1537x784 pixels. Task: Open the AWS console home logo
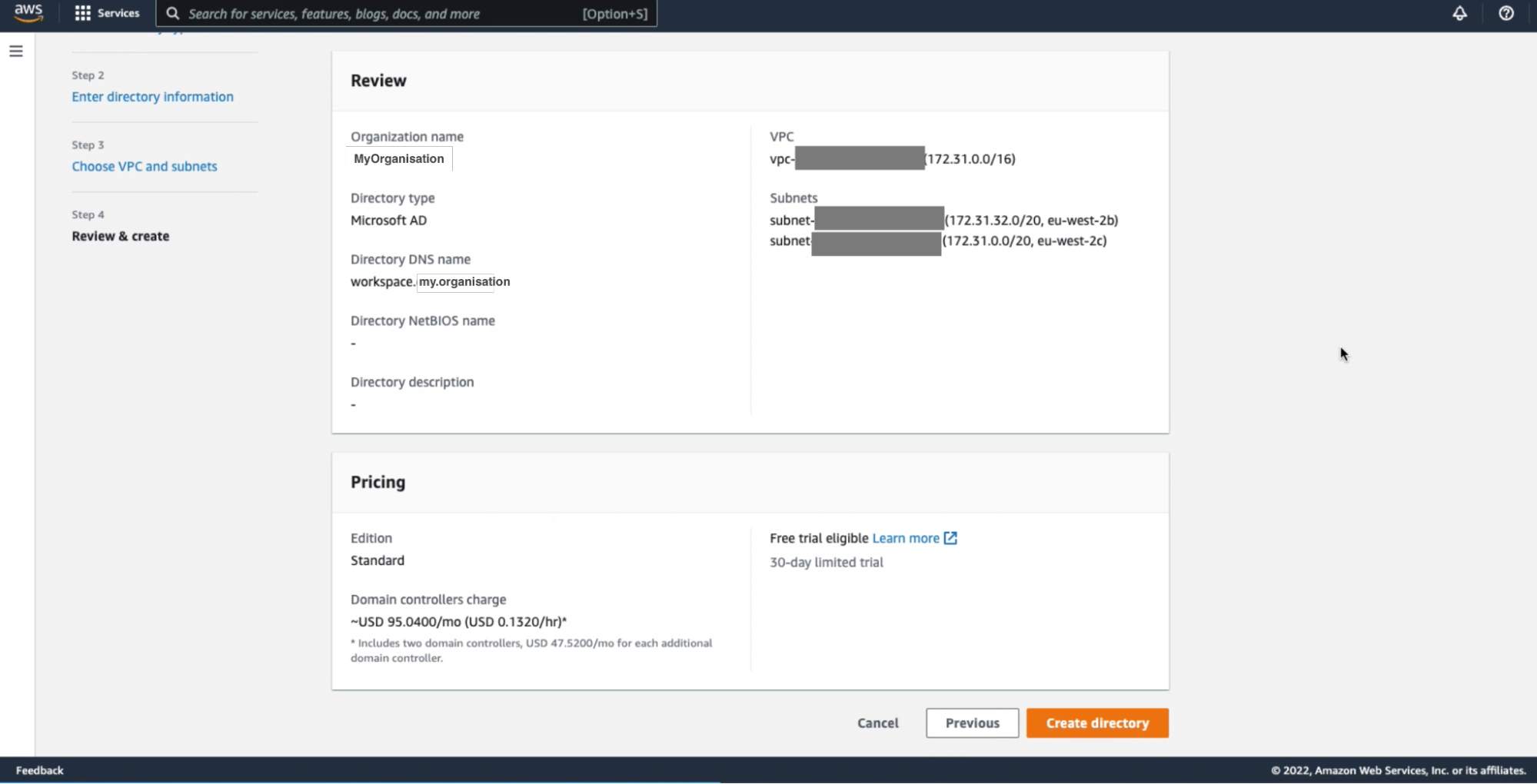pyautogui.click(x=28, y=13)
